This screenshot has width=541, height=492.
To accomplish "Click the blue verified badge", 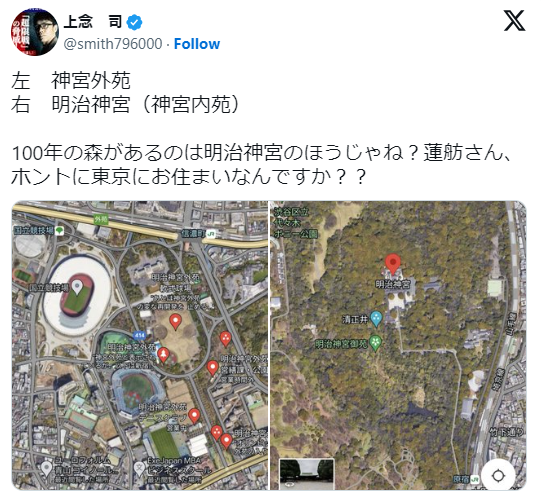I will click(135, 22).
